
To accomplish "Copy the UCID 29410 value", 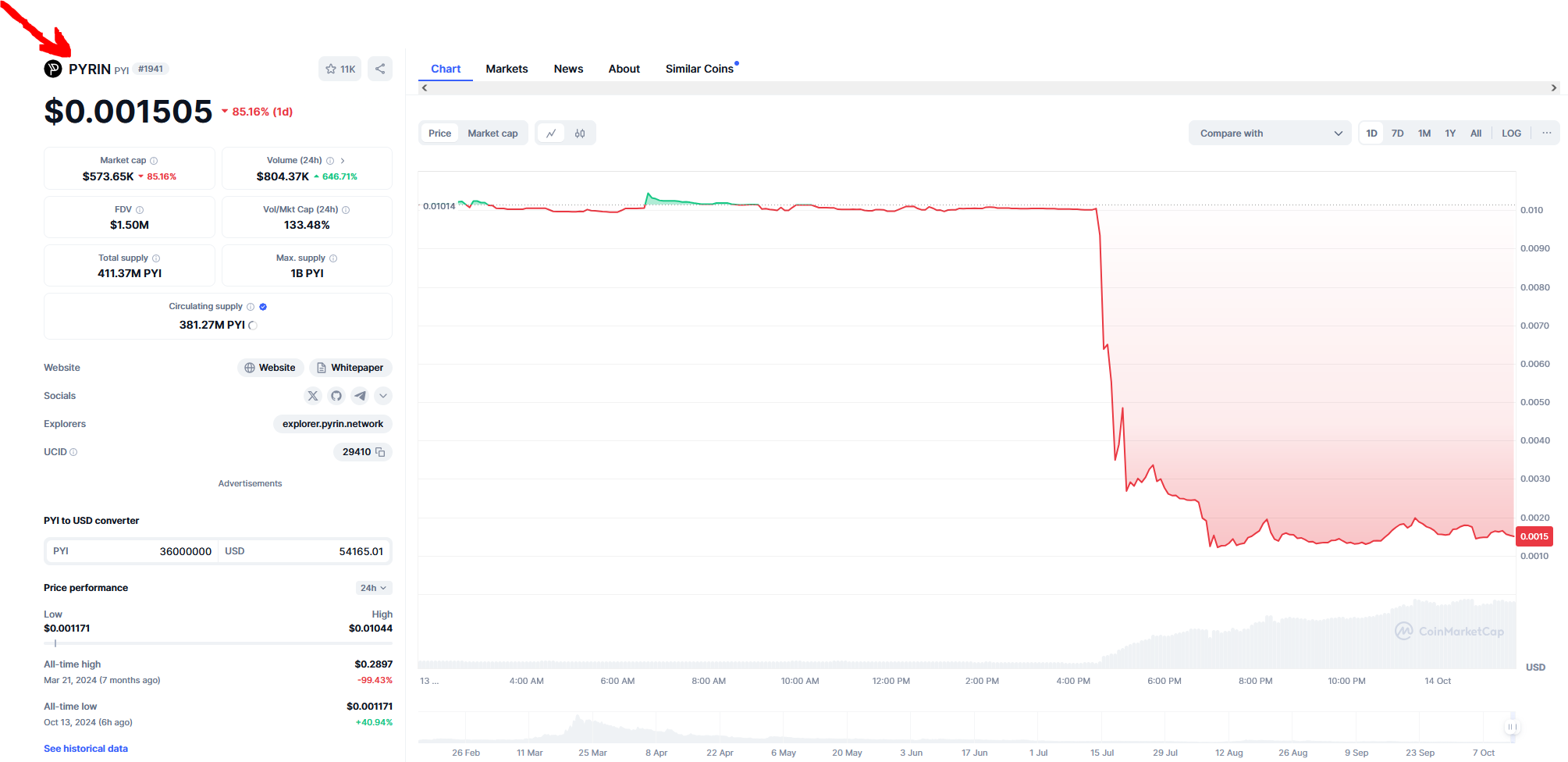I will click(380, 452).
